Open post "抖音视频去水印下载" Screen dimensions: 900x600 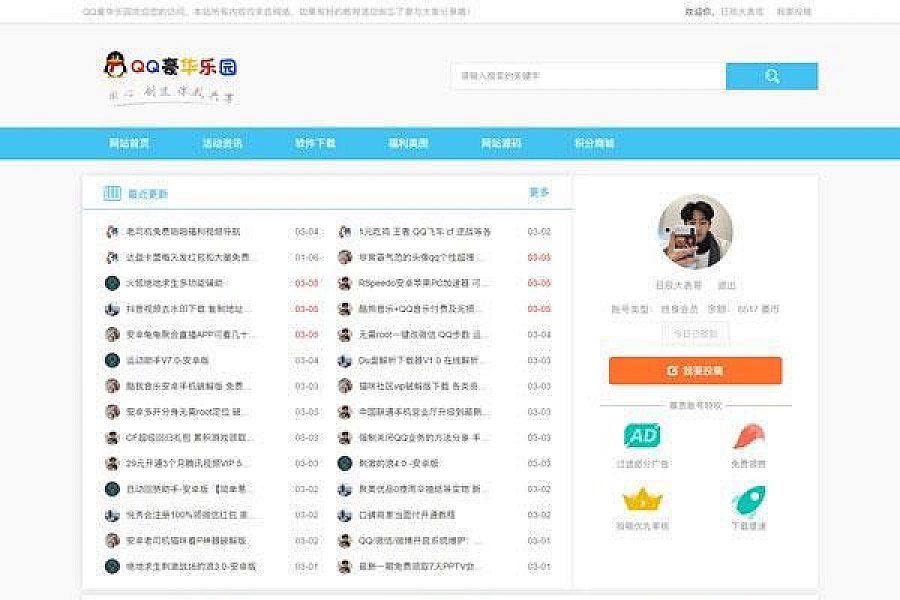coord(188,309)
